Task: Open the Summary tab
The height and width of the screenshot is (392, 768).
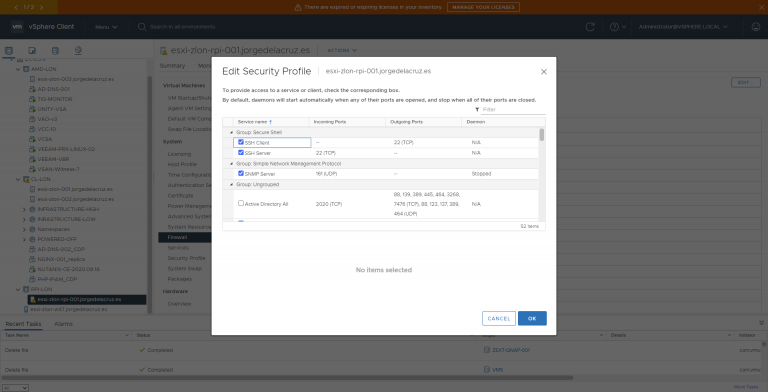Action: (x=172, y=66)
